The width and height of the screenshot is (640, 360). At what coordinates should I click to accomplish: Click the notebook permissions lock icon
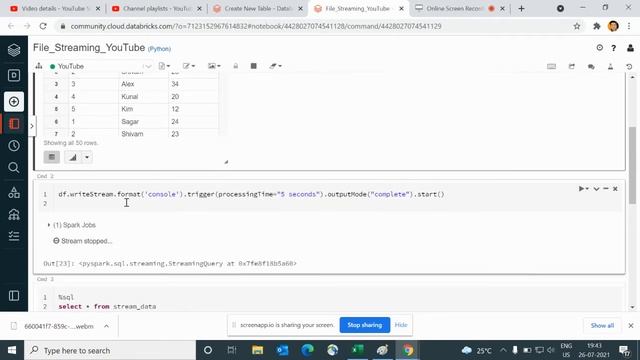click(236, 66)
